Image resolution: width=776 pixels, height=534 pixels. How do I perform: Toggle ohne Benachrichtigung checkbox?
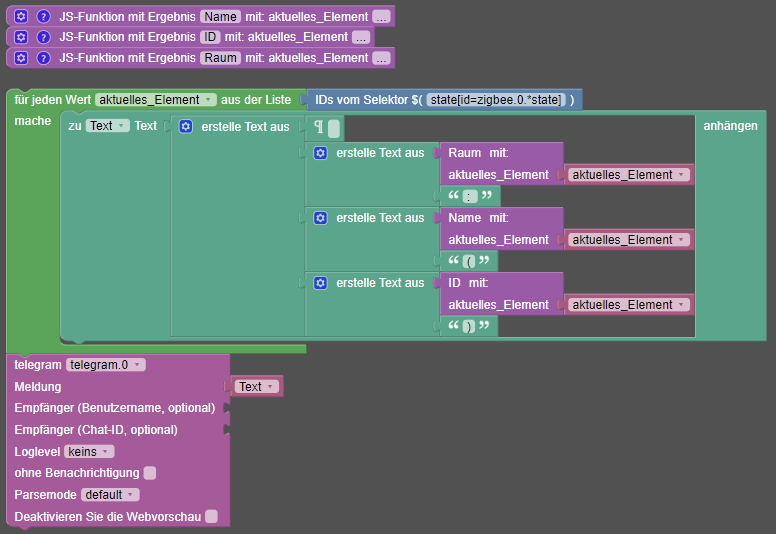point(149,473)
